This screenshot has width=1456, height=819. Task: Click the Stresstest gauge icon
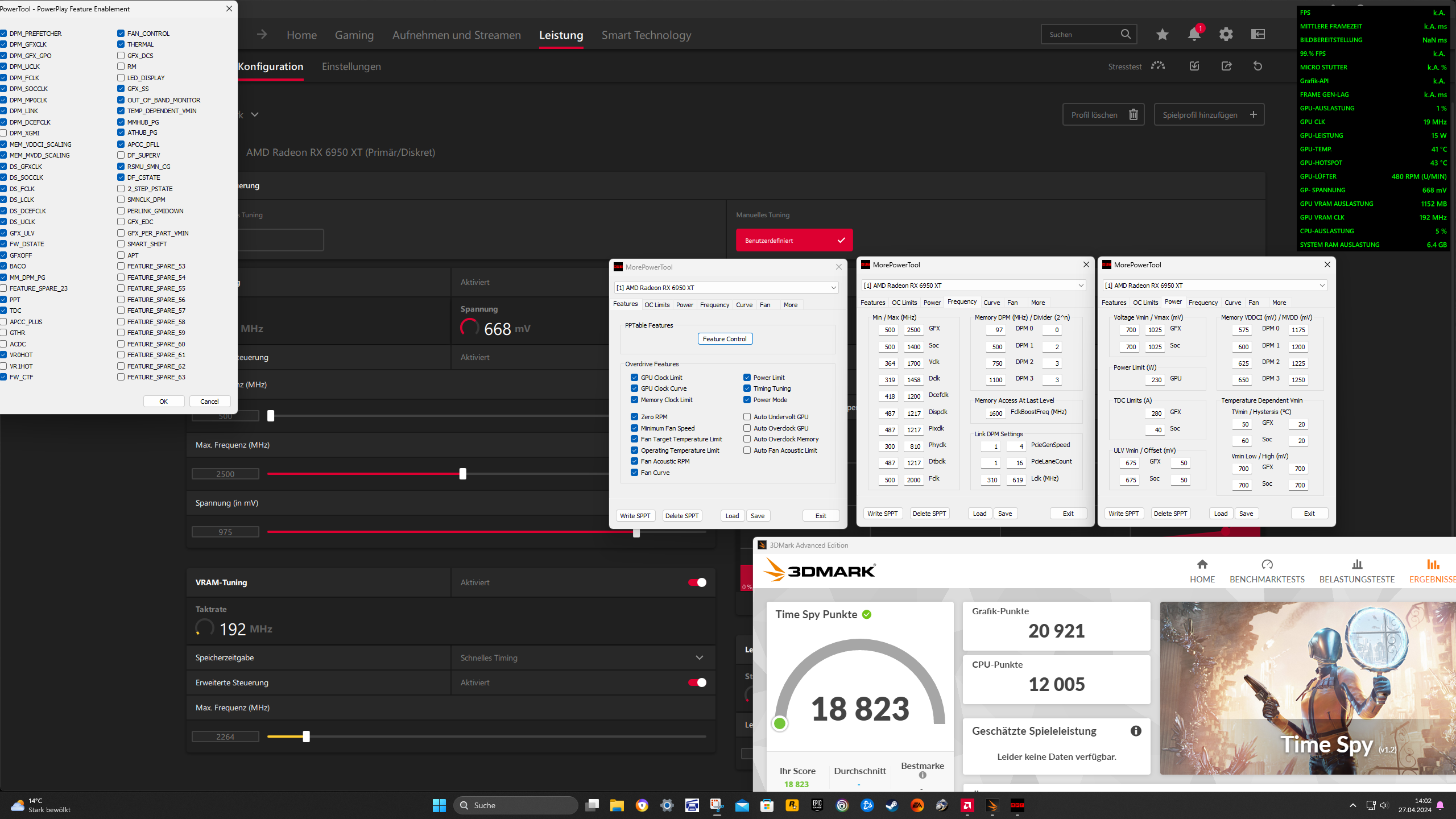(1157, 66)
